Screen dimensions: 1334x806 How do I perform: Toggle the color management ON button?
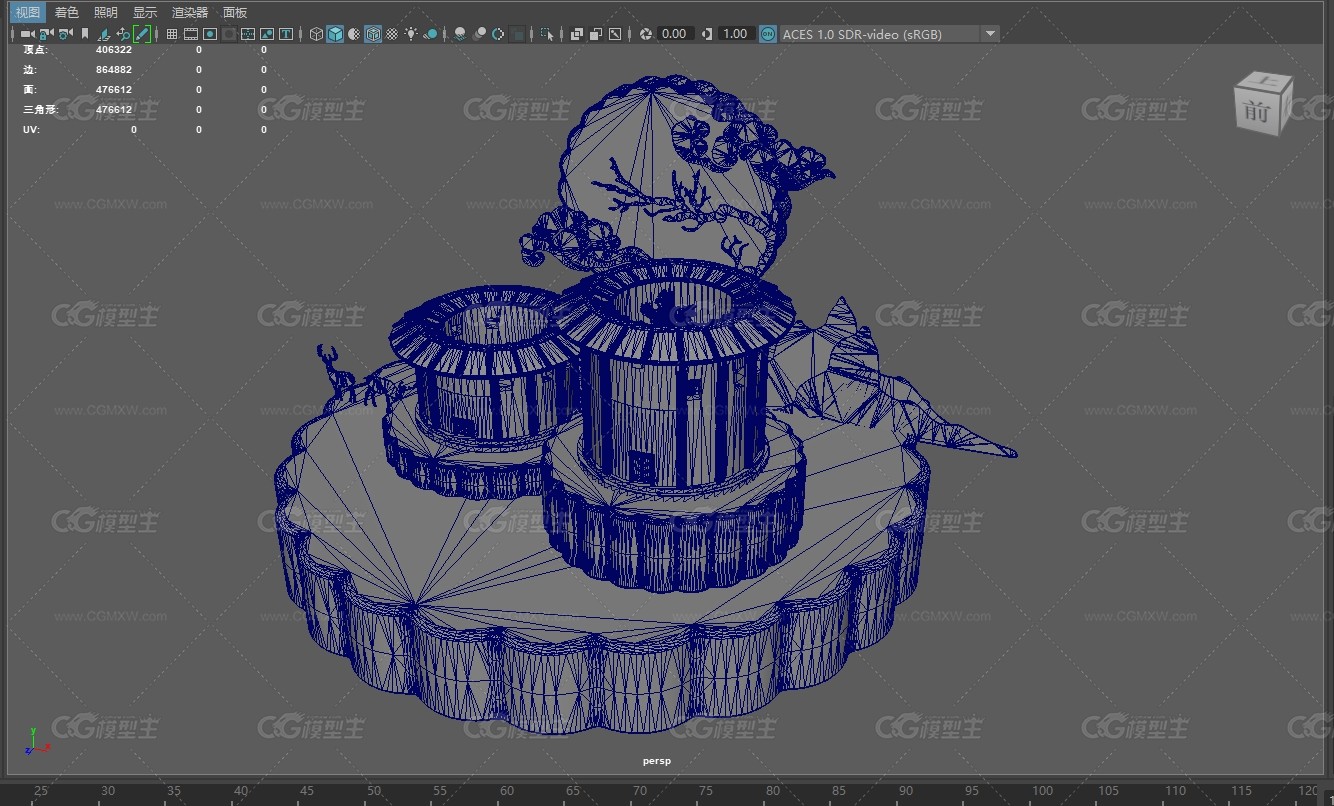pyautogui.click(x=768, y=34)
